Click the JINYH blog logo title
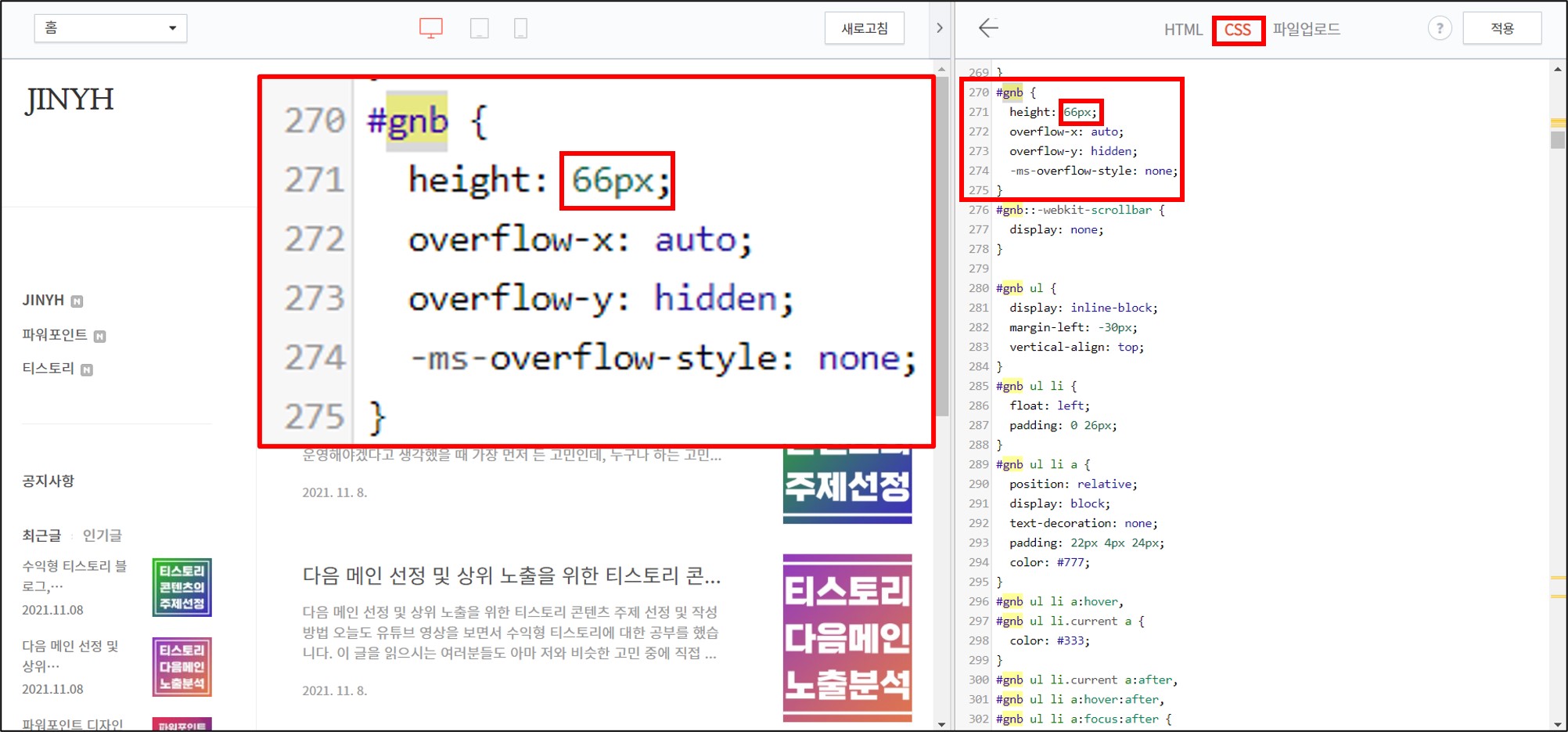Screen dimensions: 1568x732 (x=70, y=99)
